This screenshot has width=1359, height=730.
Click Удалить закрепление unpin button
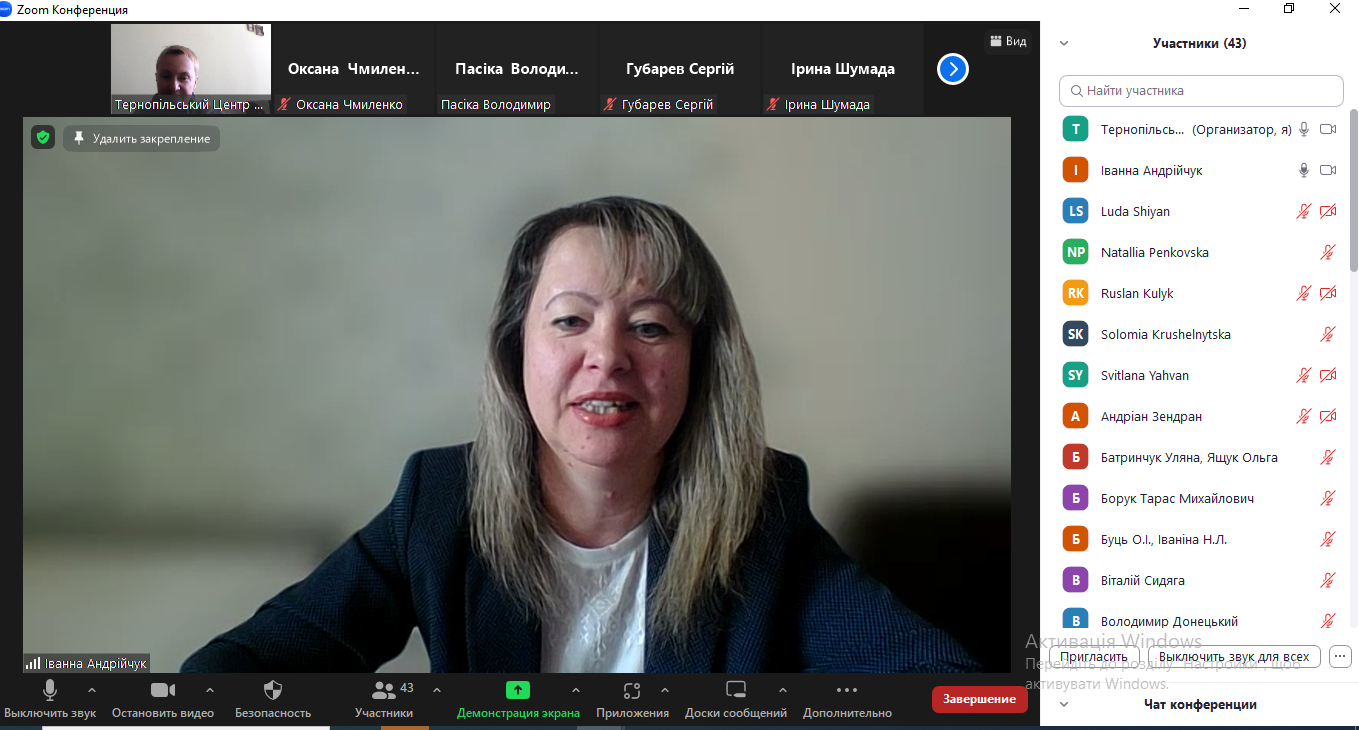(x=142, y=138)
